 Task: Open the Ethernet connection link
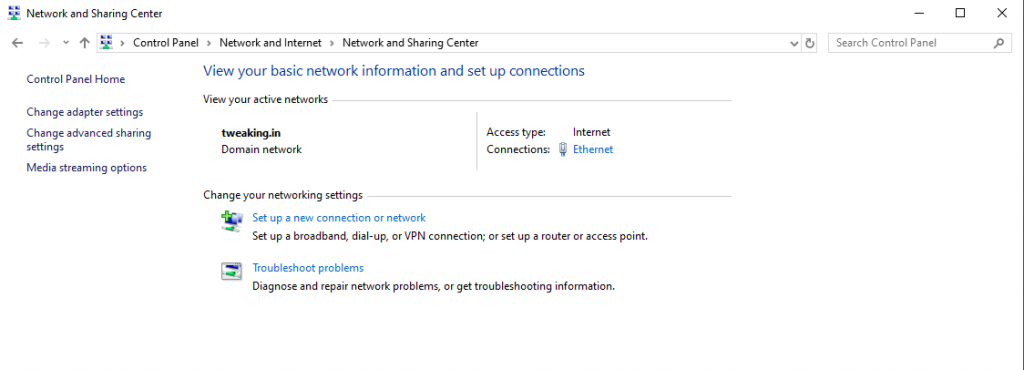593,149
